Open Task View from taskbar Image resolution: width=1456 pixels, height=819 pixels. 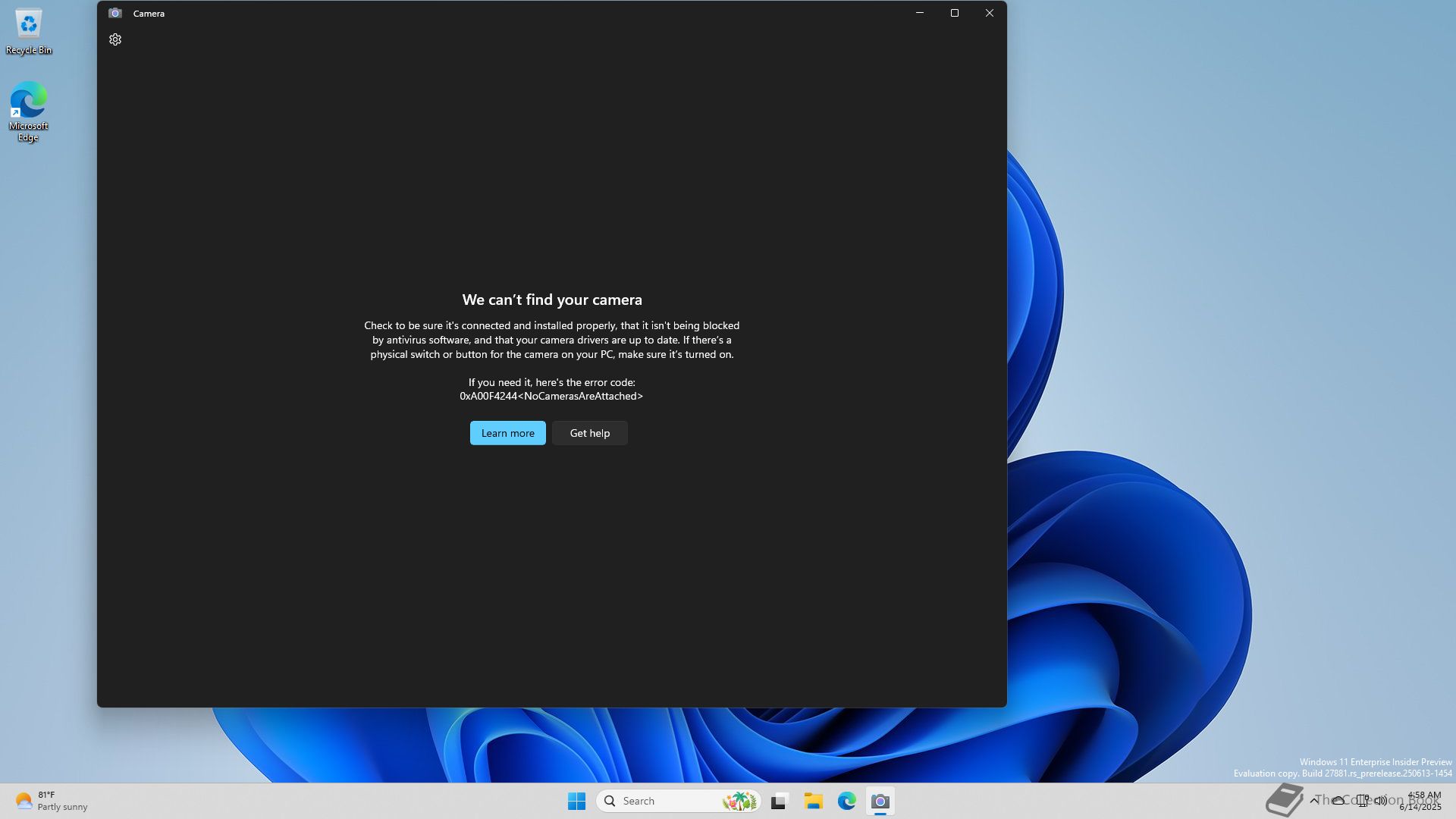[x=780, y=801]
